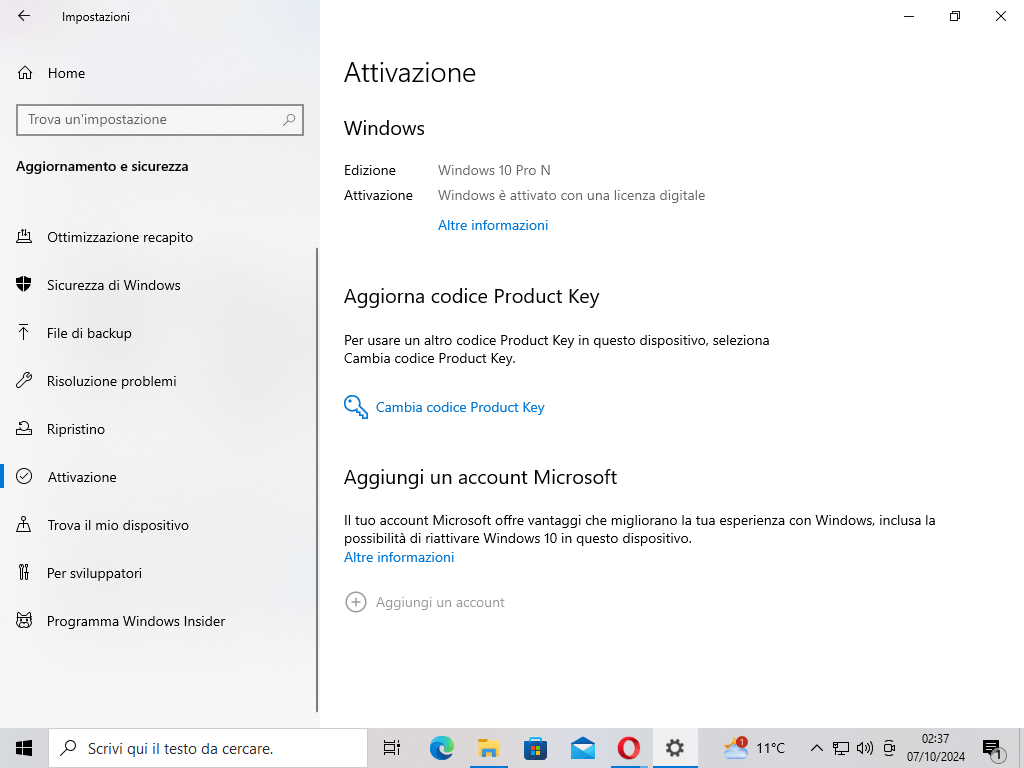The height and width of the screenshot is (768, 1024).
Task: Open Altre informazioni under Windows activation
Action: (493, 225)
